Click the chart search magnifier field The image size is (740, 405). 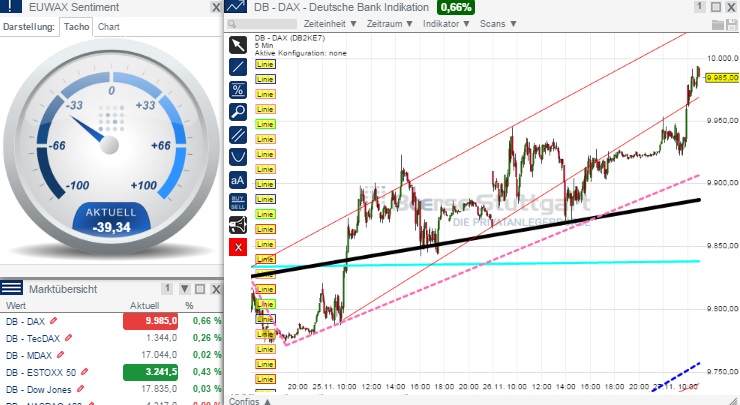261,24
